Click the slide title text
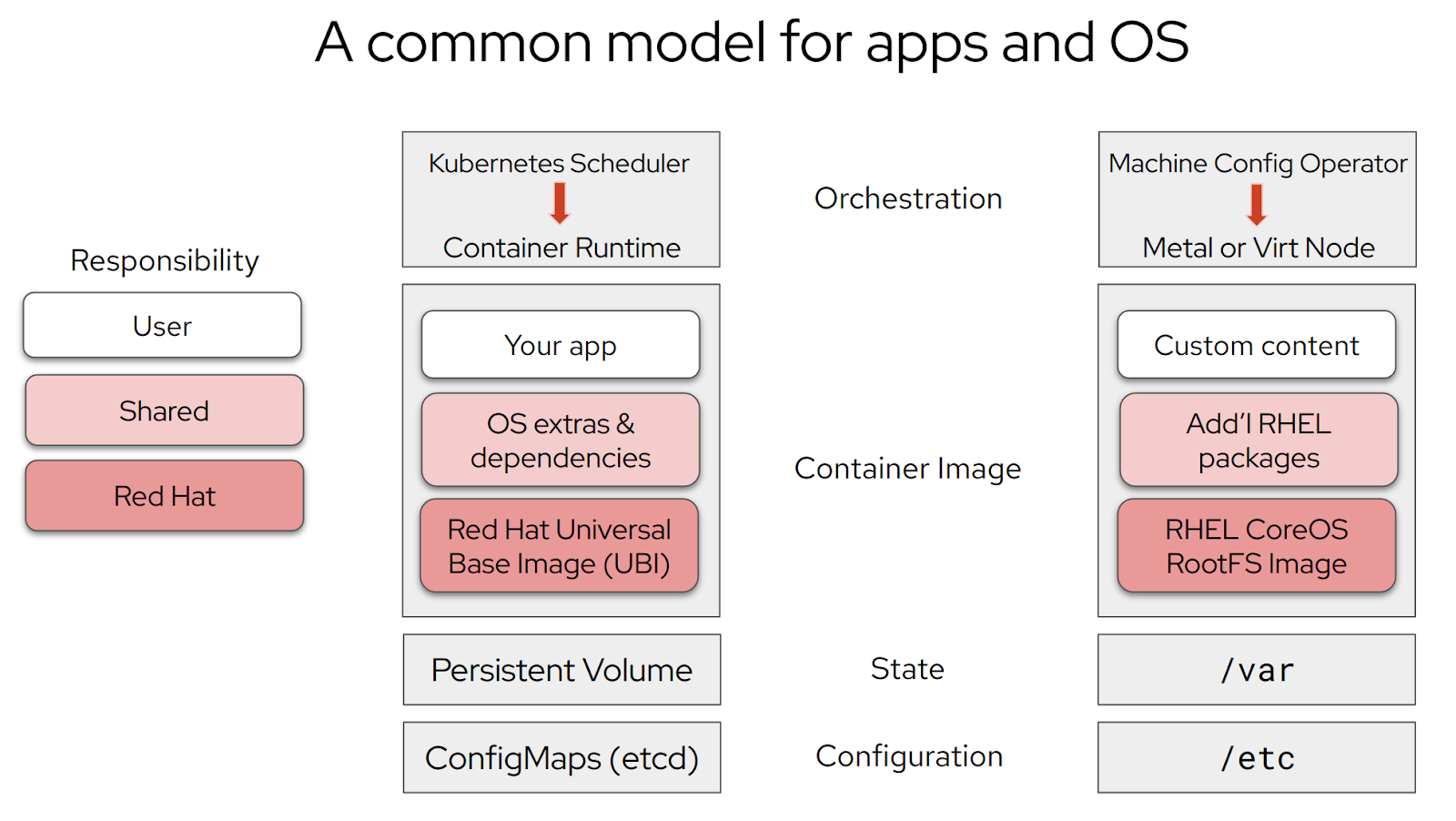This screenshot has height=821, width=1456. pos(752,42)
